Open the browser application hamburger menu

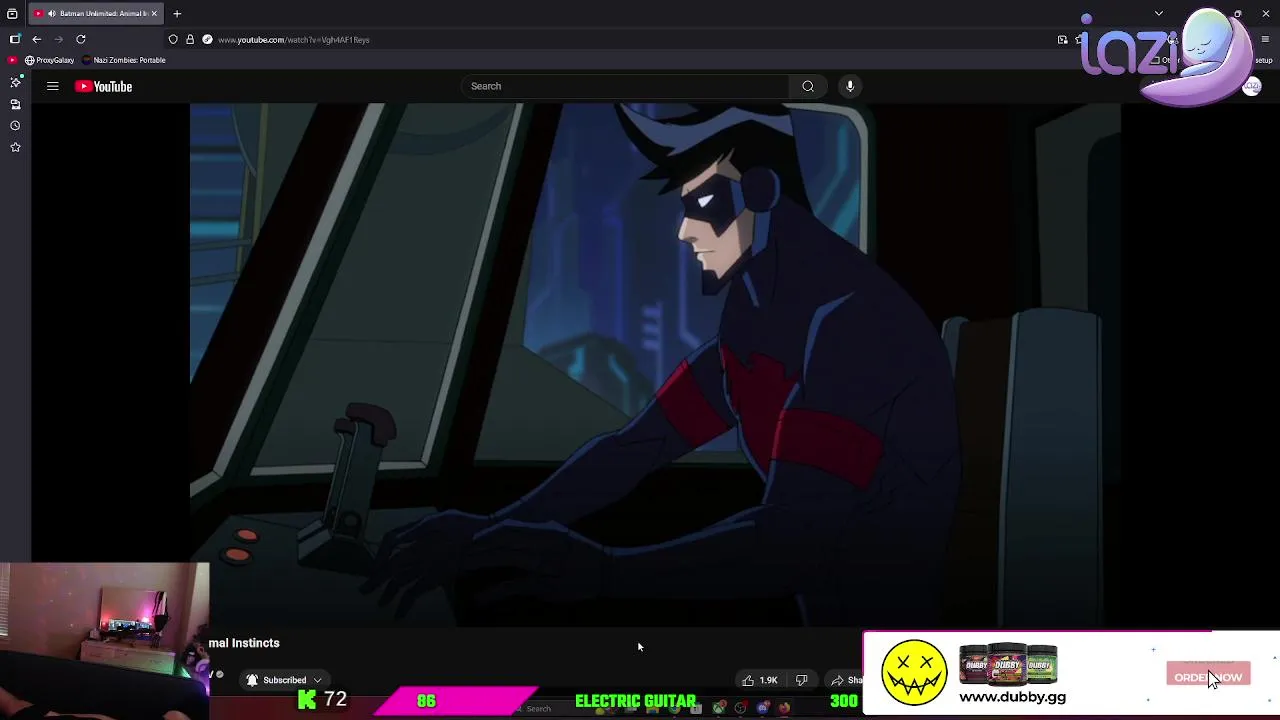(1265, 39)
